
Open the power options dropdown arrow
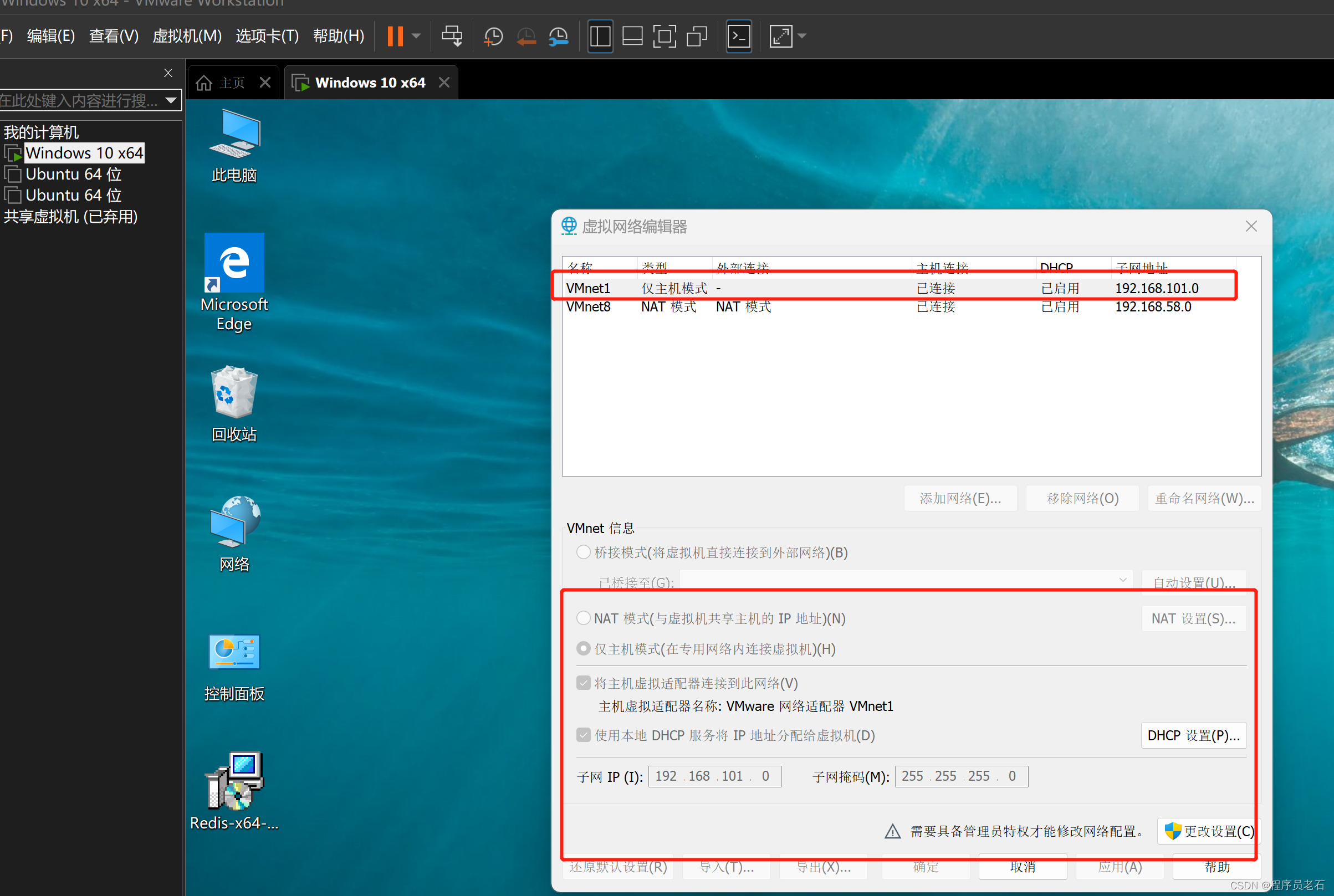[417, 36]
